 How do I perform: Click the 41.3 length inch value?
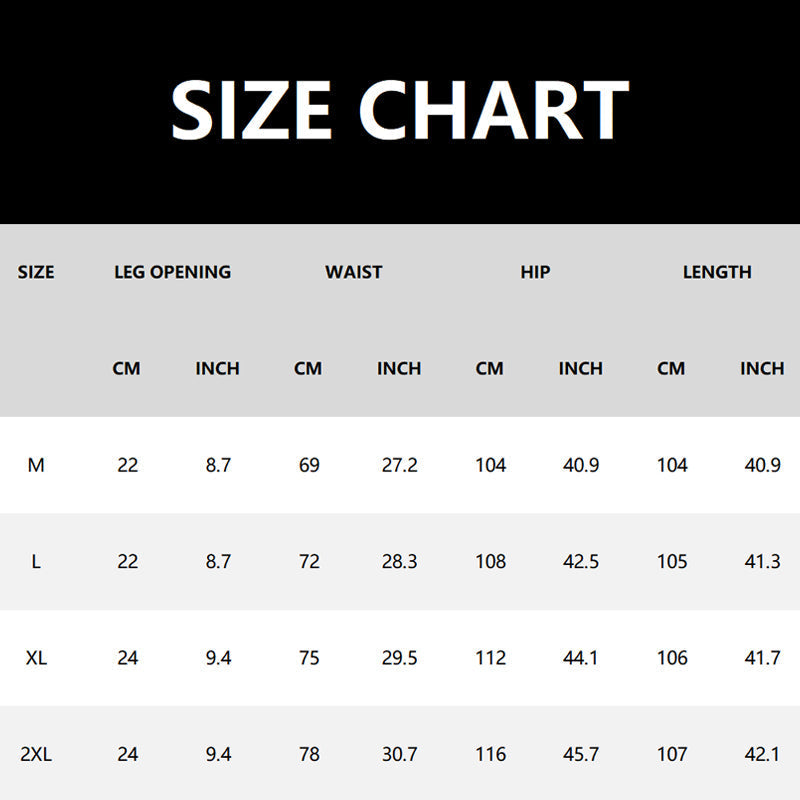763,561
